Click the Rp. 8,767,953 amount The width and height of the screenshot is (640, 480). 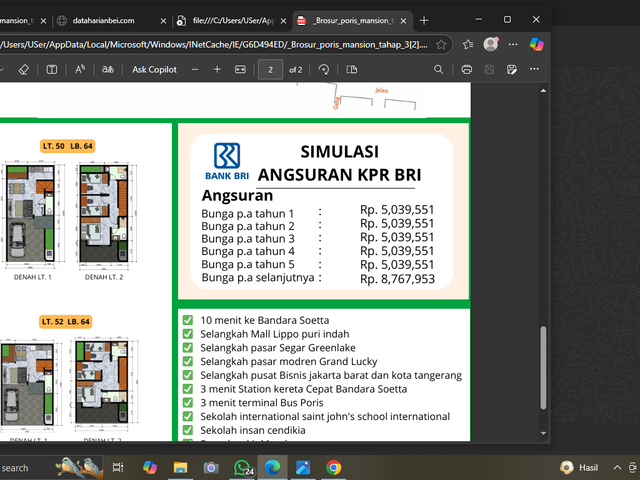(397, 279)
